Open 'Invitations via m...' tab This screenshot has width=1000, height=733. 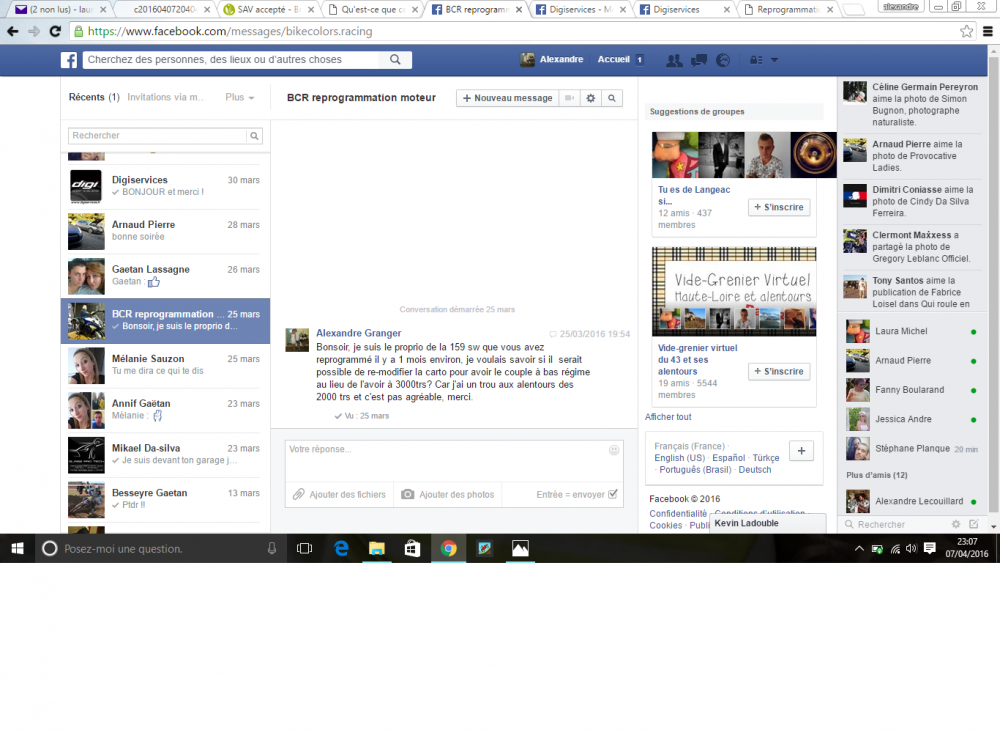[x=165, y=98]
